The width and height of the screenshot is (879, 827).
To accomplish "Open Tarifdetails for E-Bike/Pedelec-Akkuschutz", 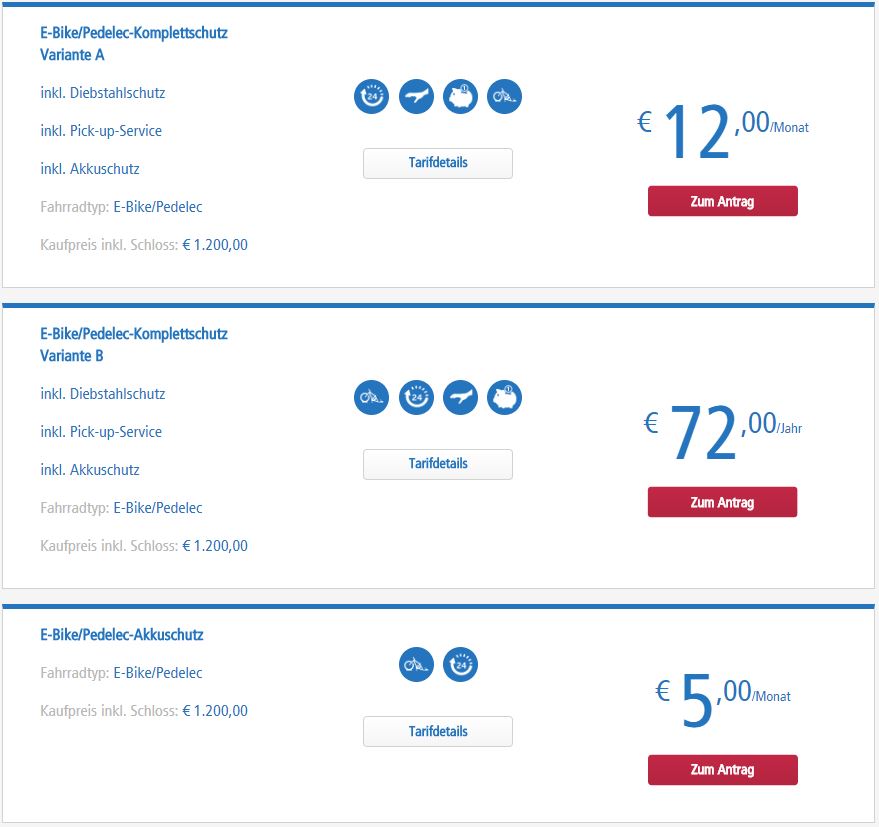I will click(x=438, y=732).
